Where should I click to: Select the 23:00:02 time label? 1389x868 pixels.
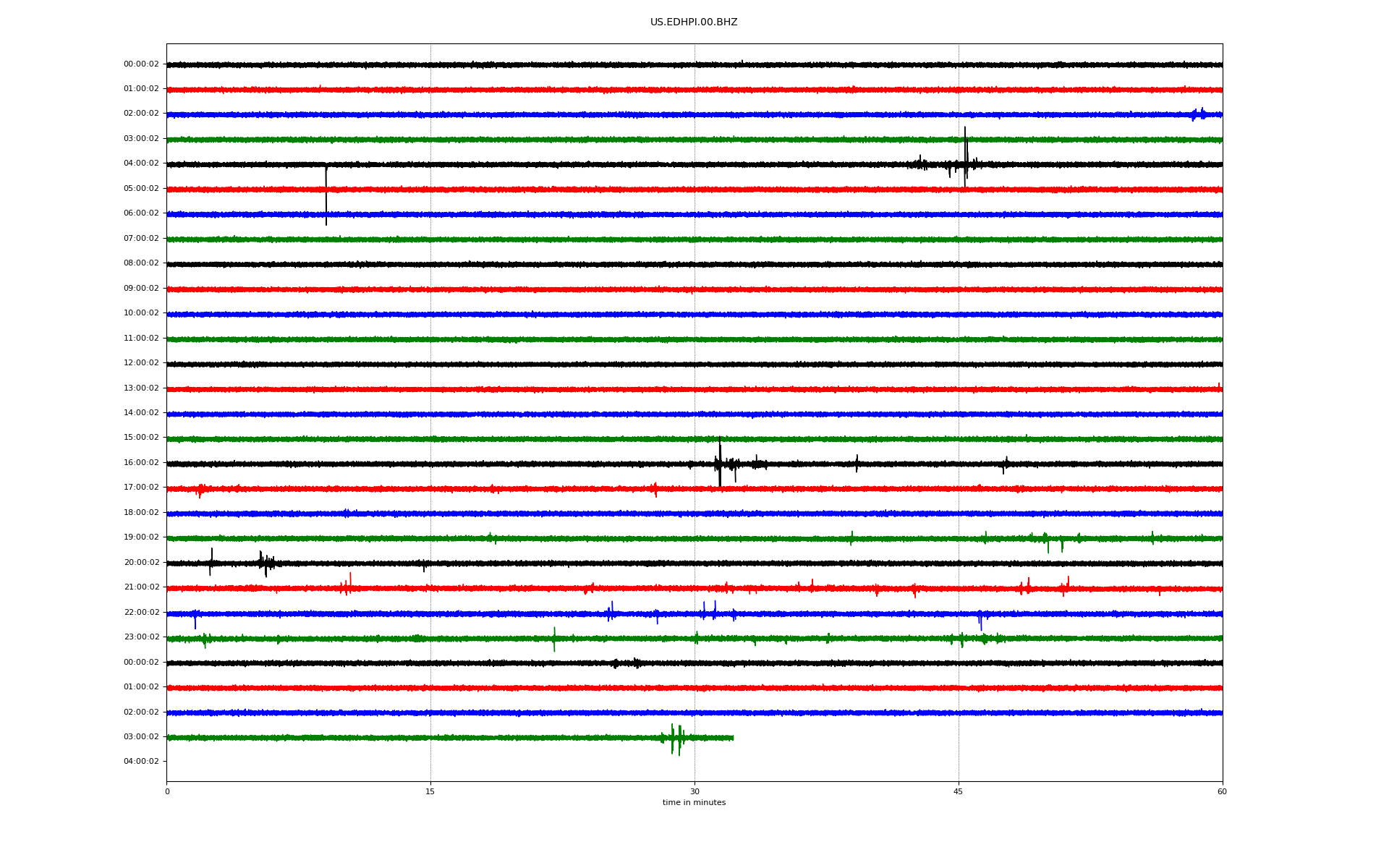(x=141, y=637)
